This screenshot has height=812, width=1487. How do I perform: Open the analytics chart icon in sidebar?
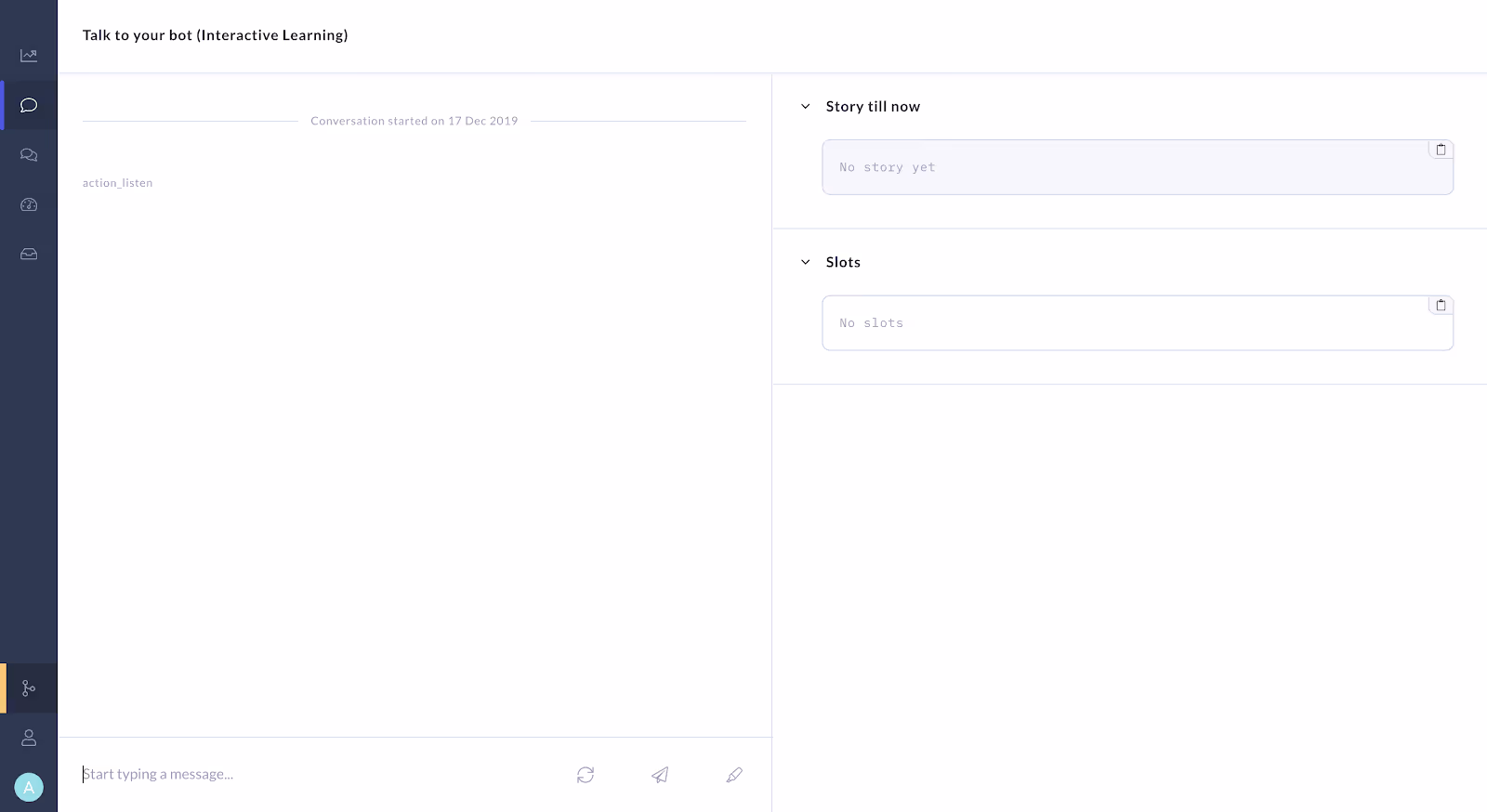coord(29,56)
